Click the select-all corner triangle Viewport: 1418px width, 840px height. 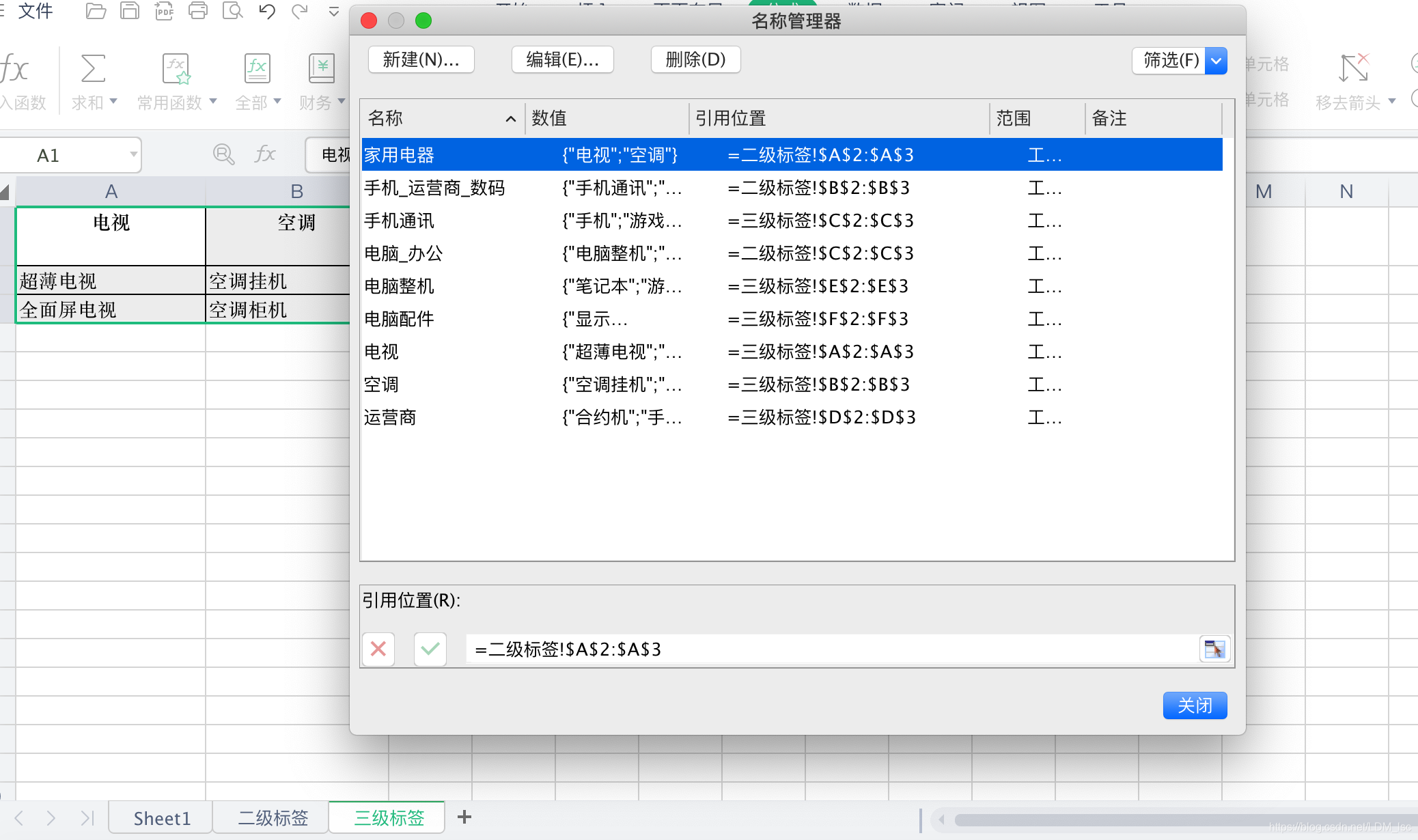point(5,192)
